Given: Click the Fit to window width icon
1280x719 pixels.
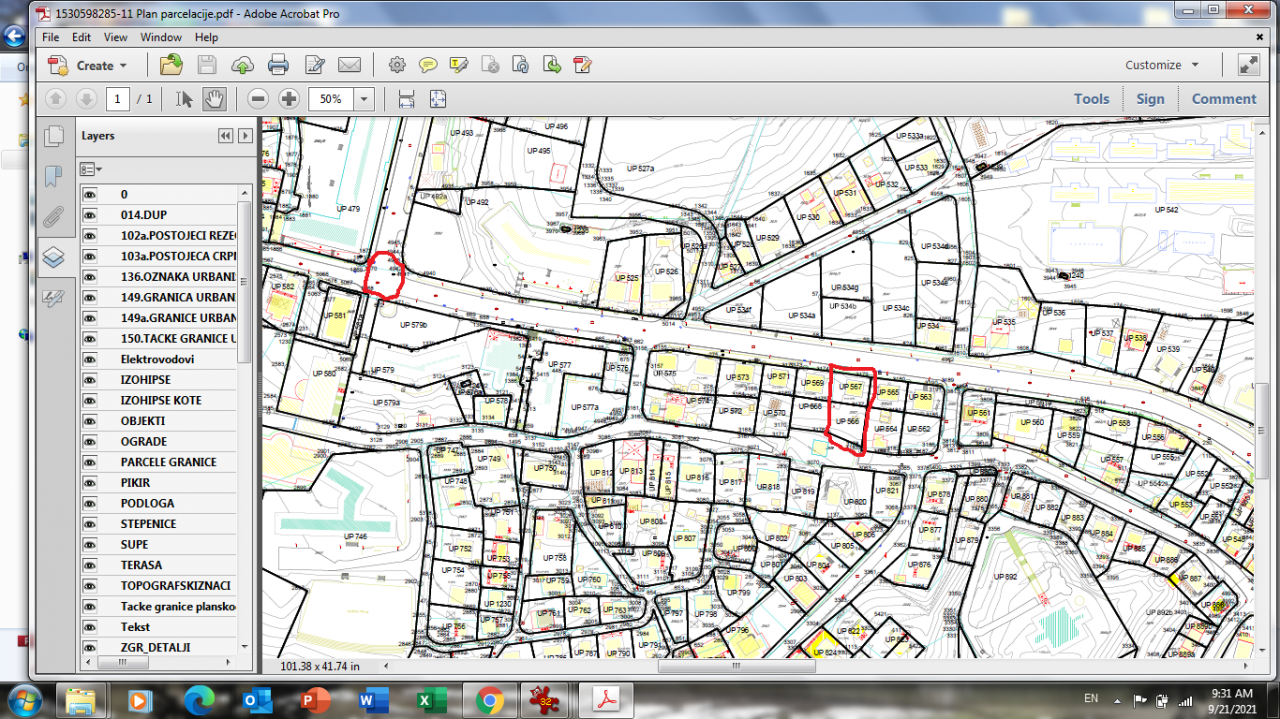Looking at the screenshot, I should [x=406, y=98].
